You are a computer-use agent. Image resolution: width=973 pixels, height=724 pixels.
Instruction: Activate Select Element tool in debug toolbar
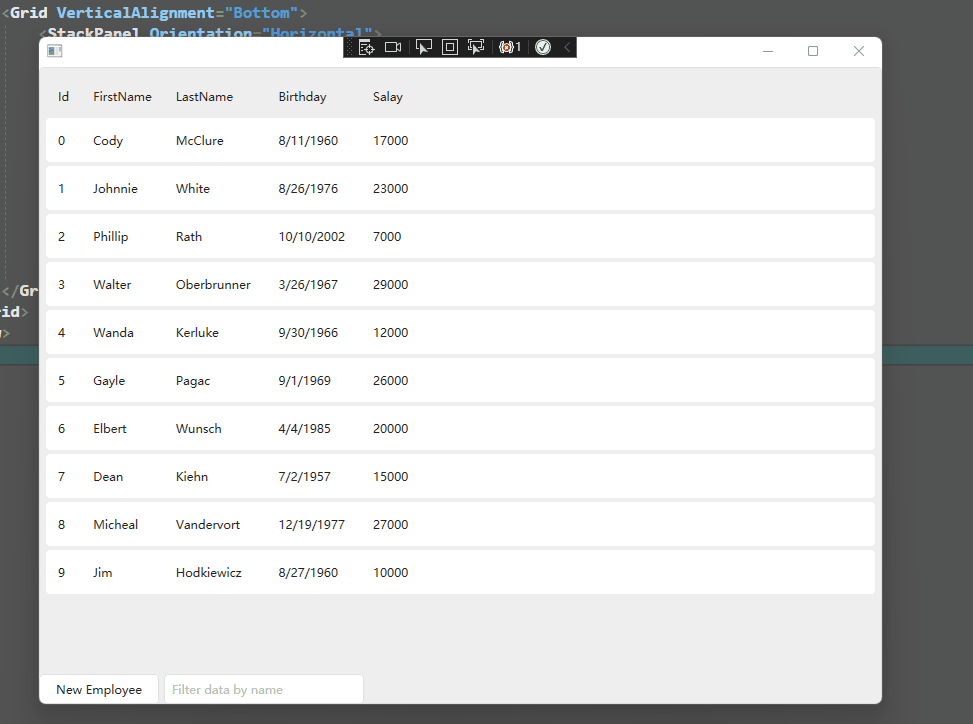[423, 47]
